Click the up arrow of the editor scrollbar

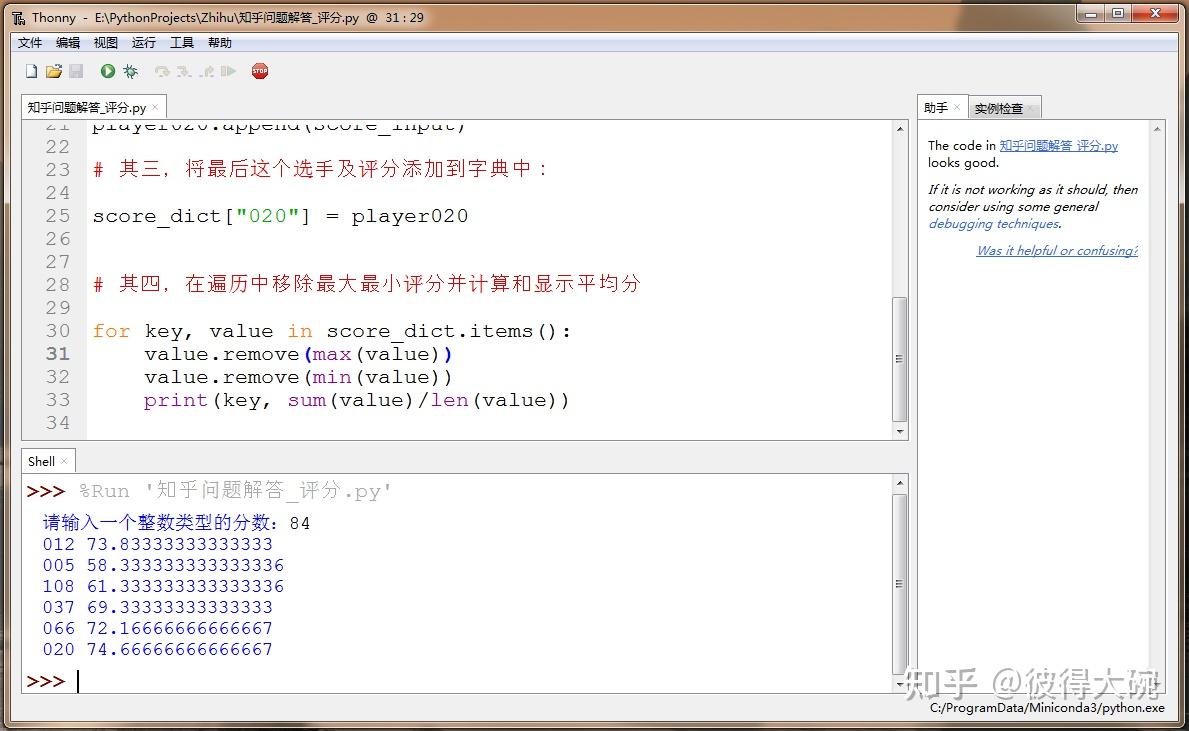click(900, 128)
